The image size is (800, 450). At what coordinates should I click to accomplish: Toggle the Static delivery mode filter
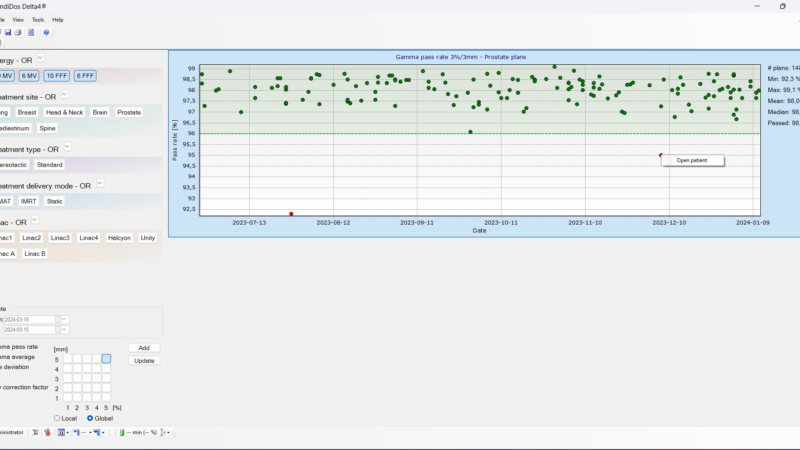pyautogui.click(x=55, y=201)
